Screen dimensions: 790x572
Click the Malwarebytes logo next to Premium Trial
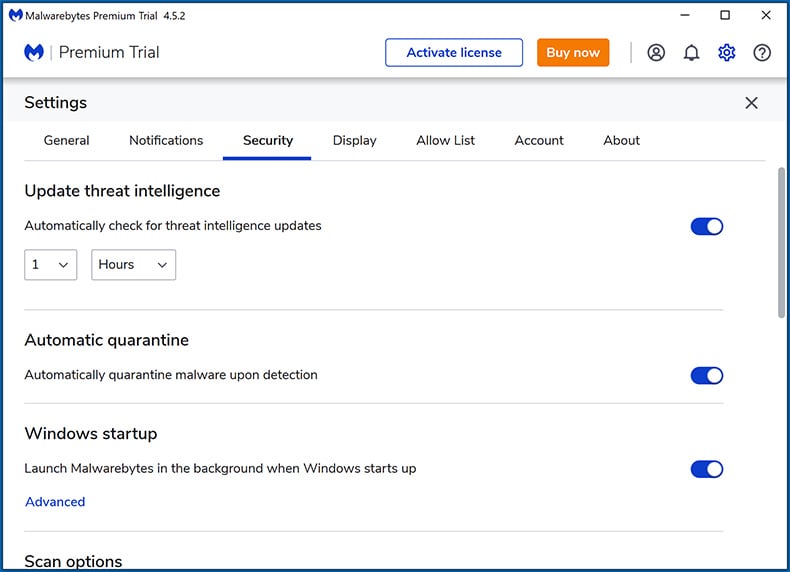click(34, 52)
